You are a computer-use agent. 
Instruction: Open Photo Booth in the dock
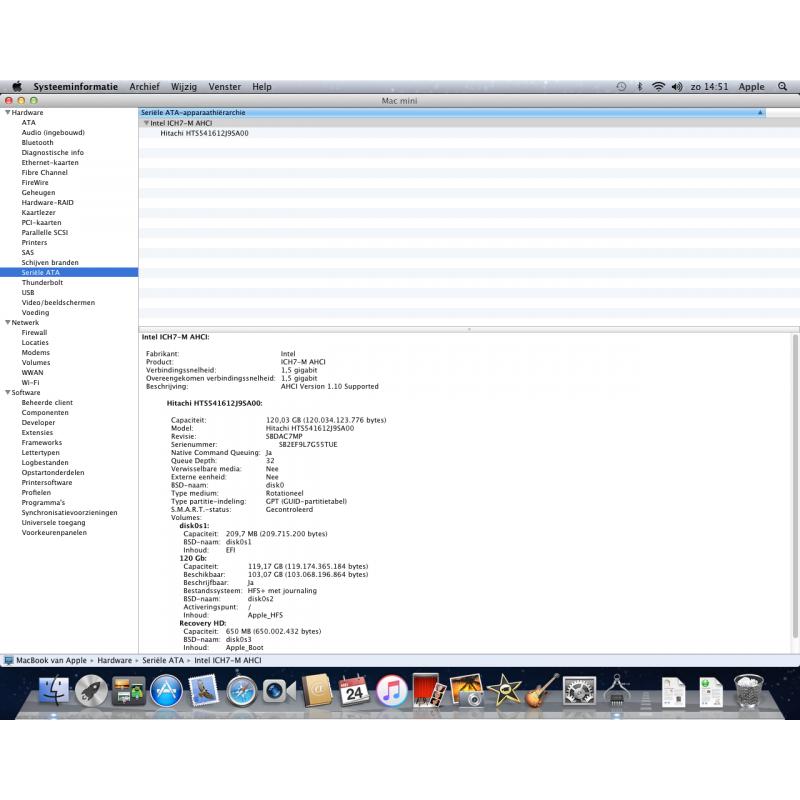[x=429, y=691]
